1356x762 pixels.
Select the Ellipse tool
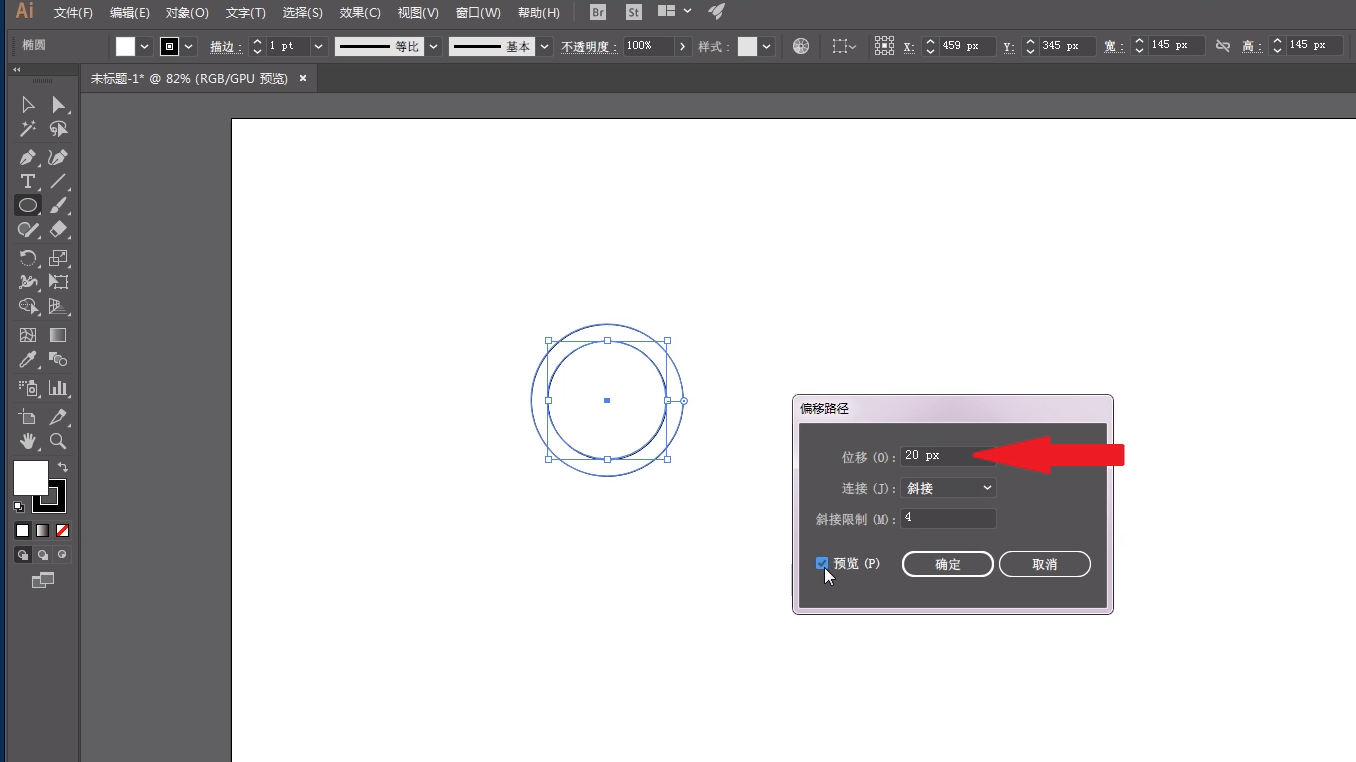(28, 205)
